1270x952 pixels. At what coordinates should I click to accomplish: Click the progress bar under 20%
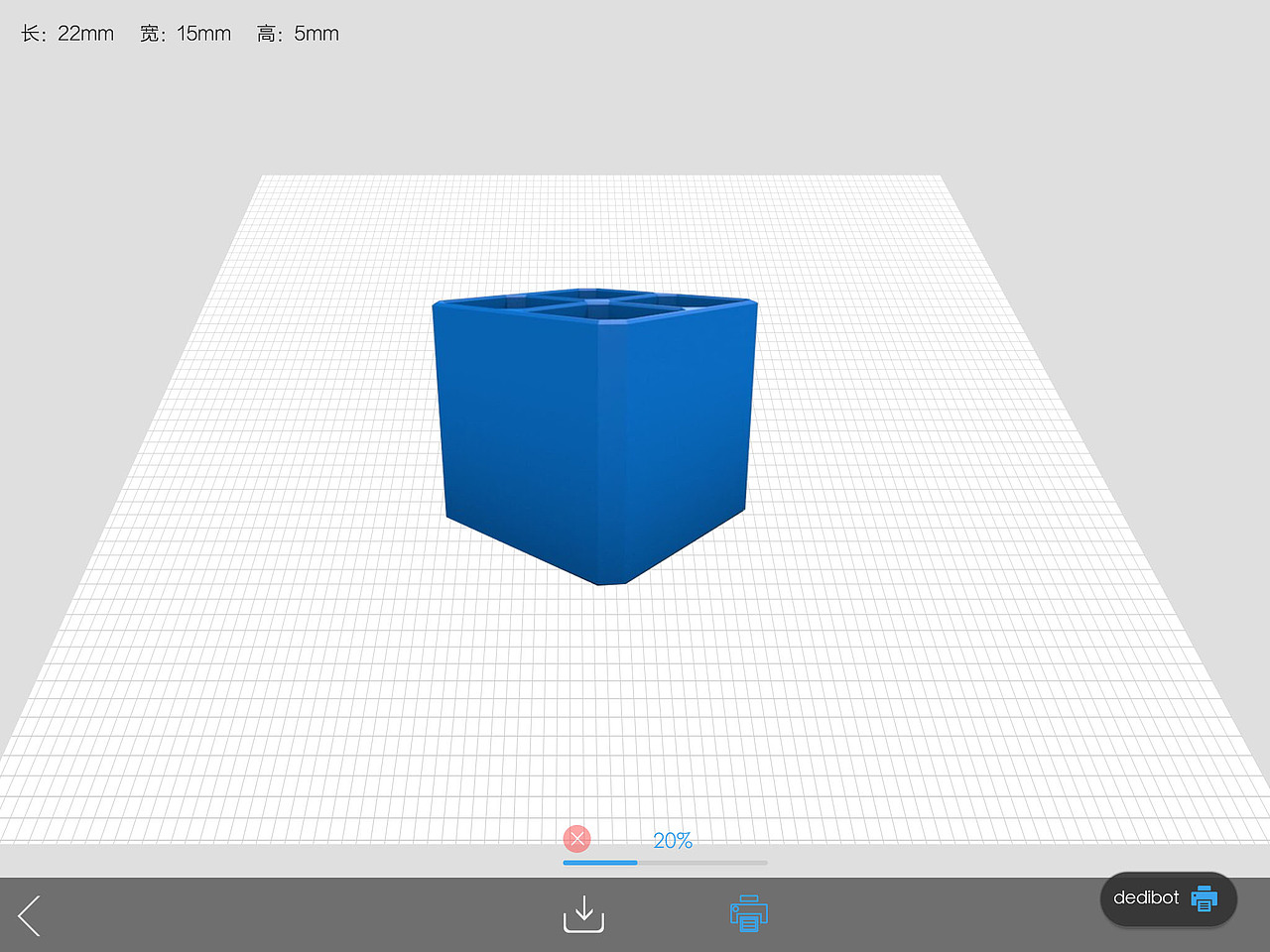pyautogui.click(x=665, y=863)
